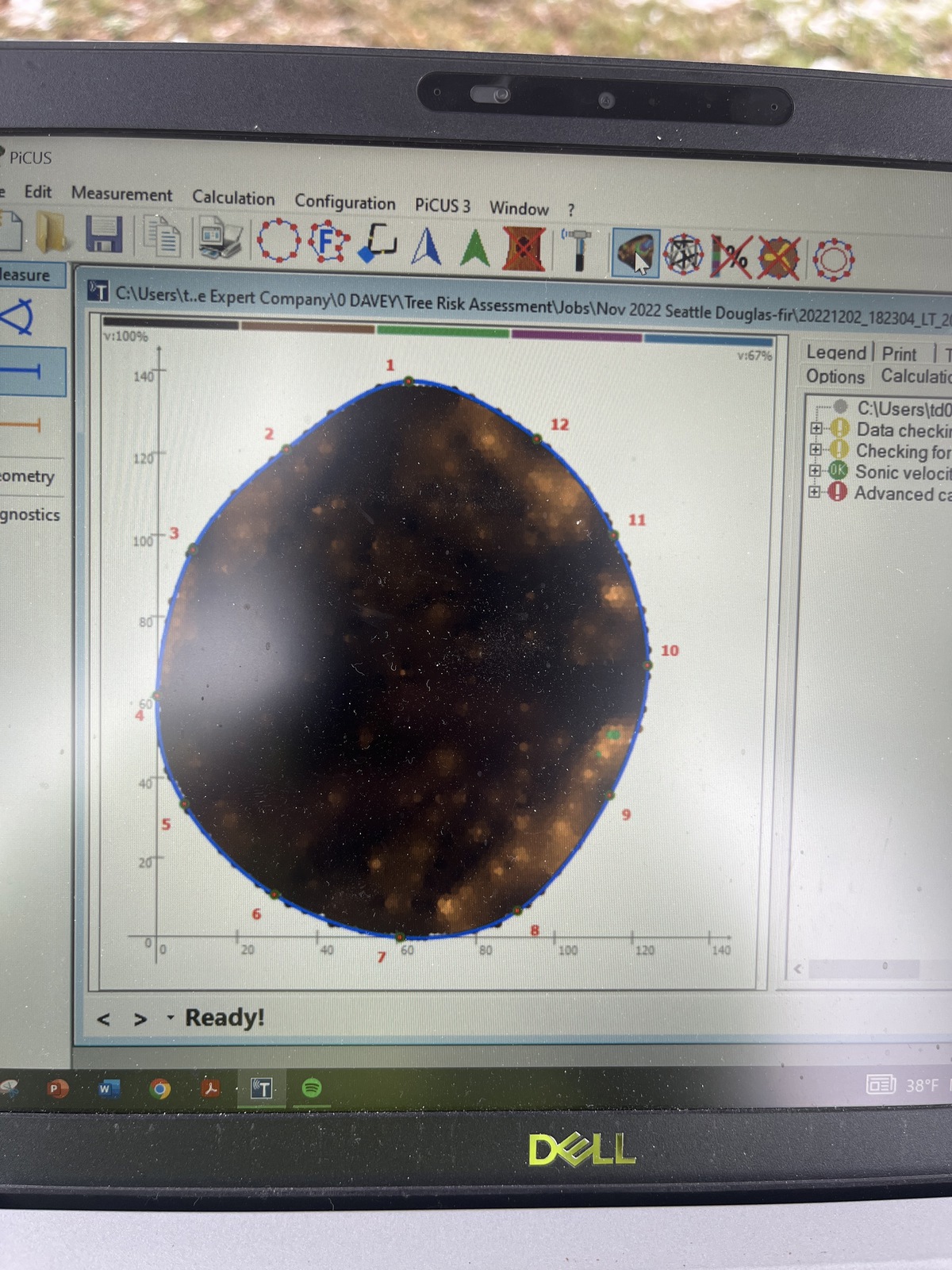Screen dimensions: 952x1270
Task: Click the blue north arrow icon
Action: (x=427, y=246)
